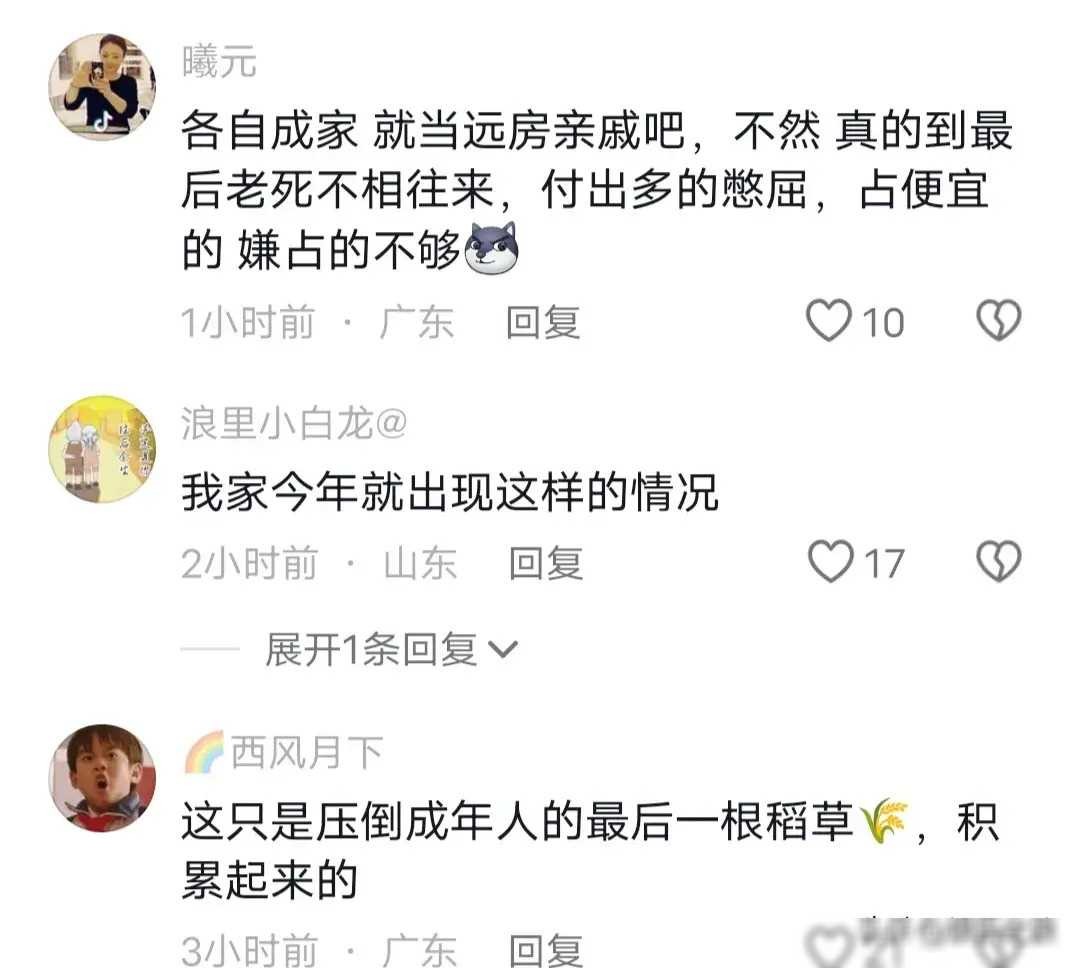Tap the like count 17
Viewport: 1080px width, 968px height.
click(884, 564)
